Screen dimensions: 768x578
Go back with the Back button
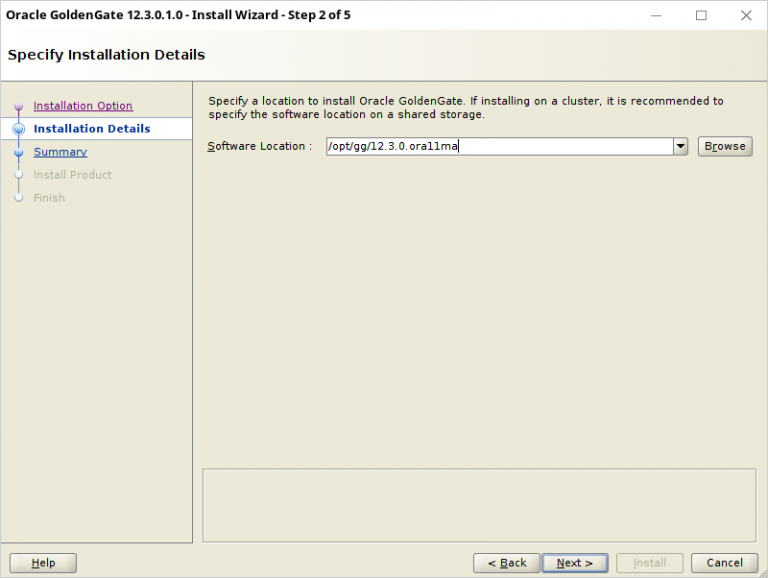click(x=506, y=563)
